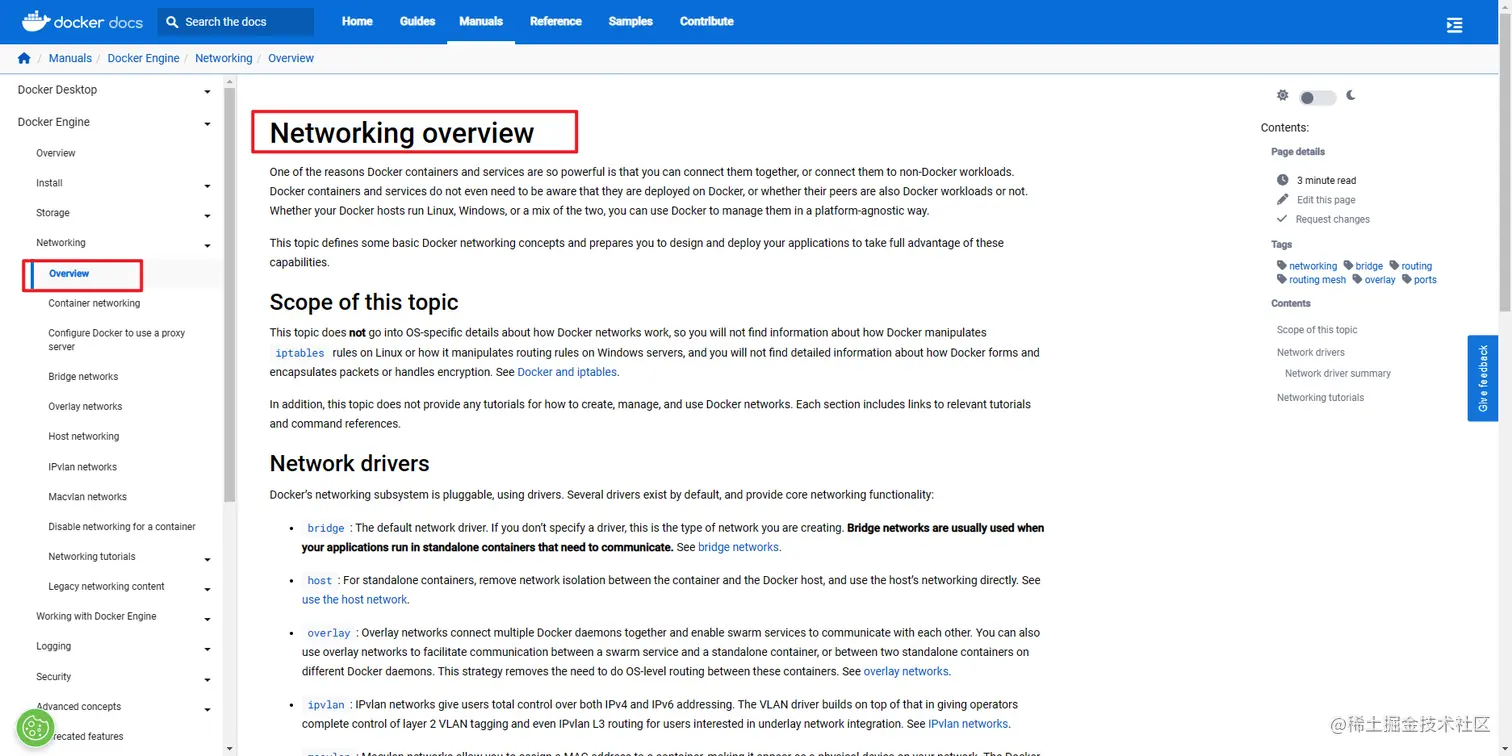Click the tag icon beside routing mesh
This screenshot has width=1512, height=756.
point(1282,279)
